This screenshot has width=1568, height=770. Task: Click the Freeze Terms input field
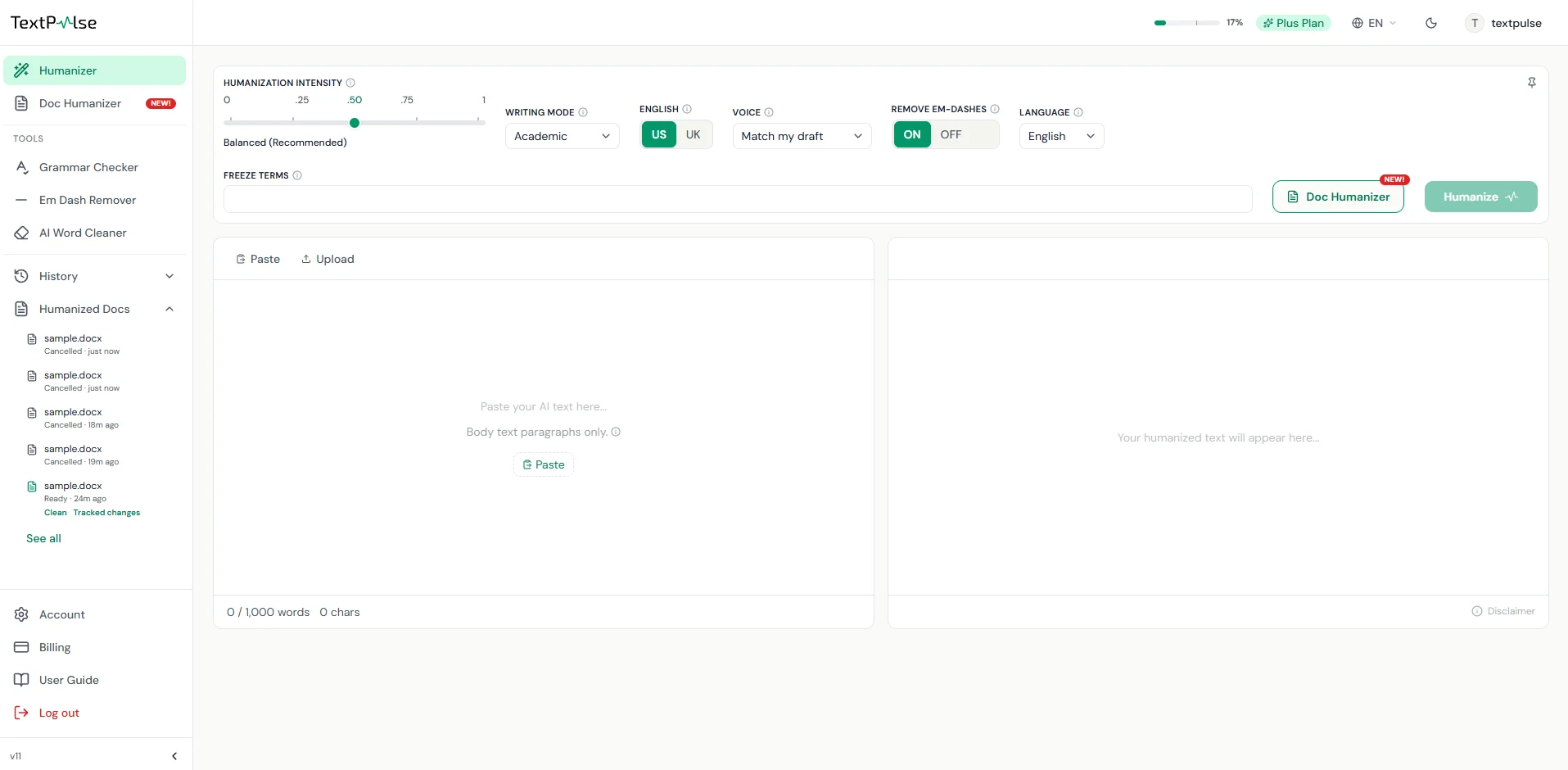(738, 199)
